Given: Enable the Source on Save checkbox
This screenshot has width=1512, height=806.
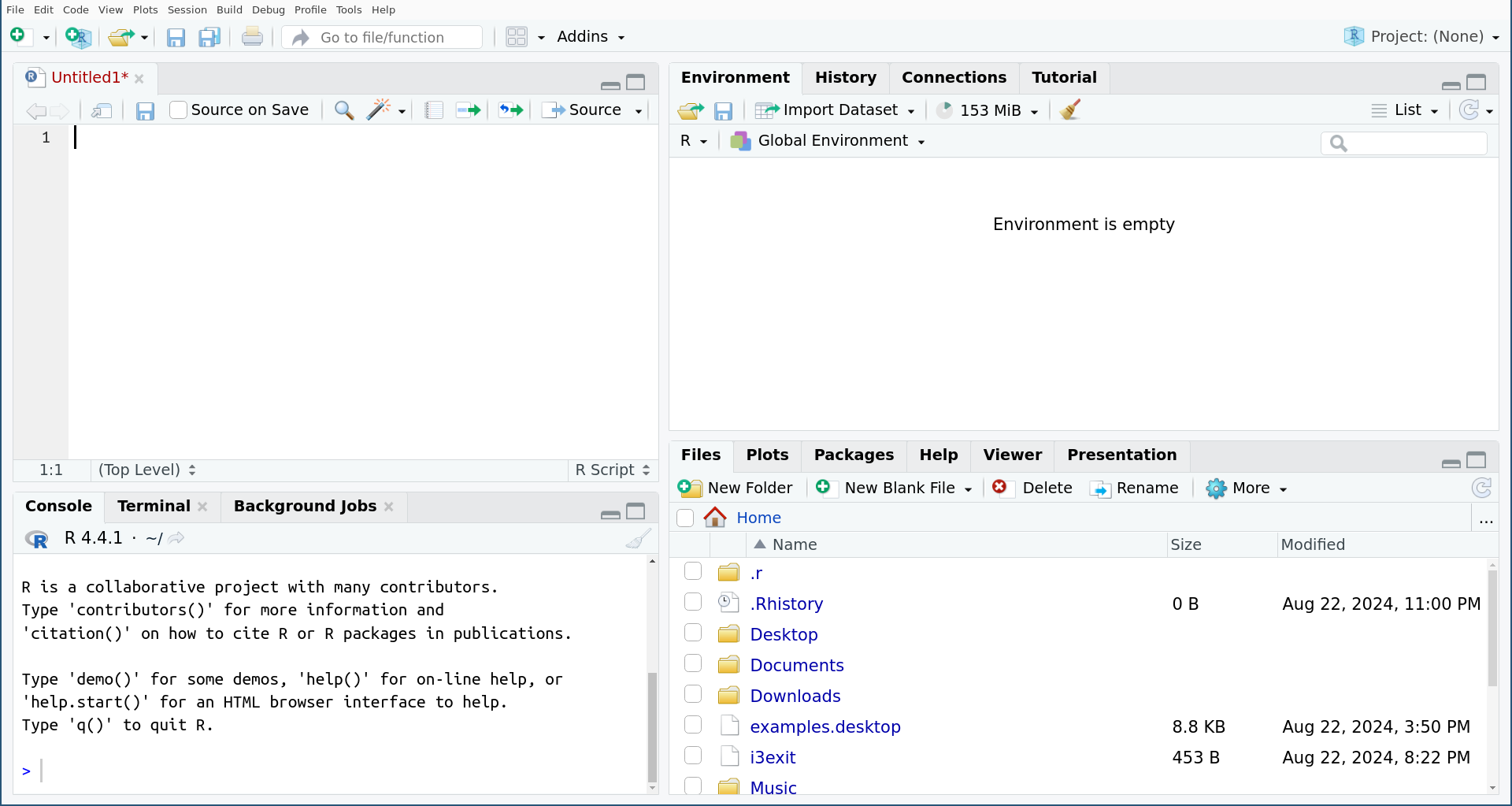Looking at the screenshot, I should click(179, 110).
